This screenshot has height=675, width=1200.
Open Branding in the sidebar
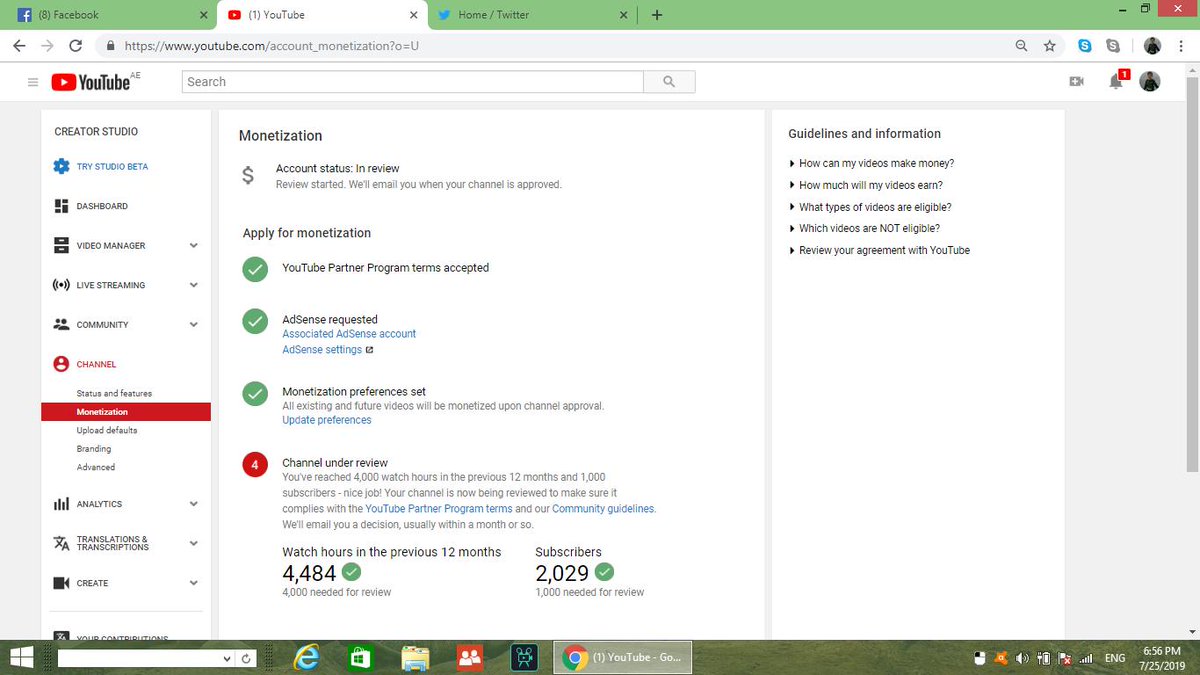(94, 449)
